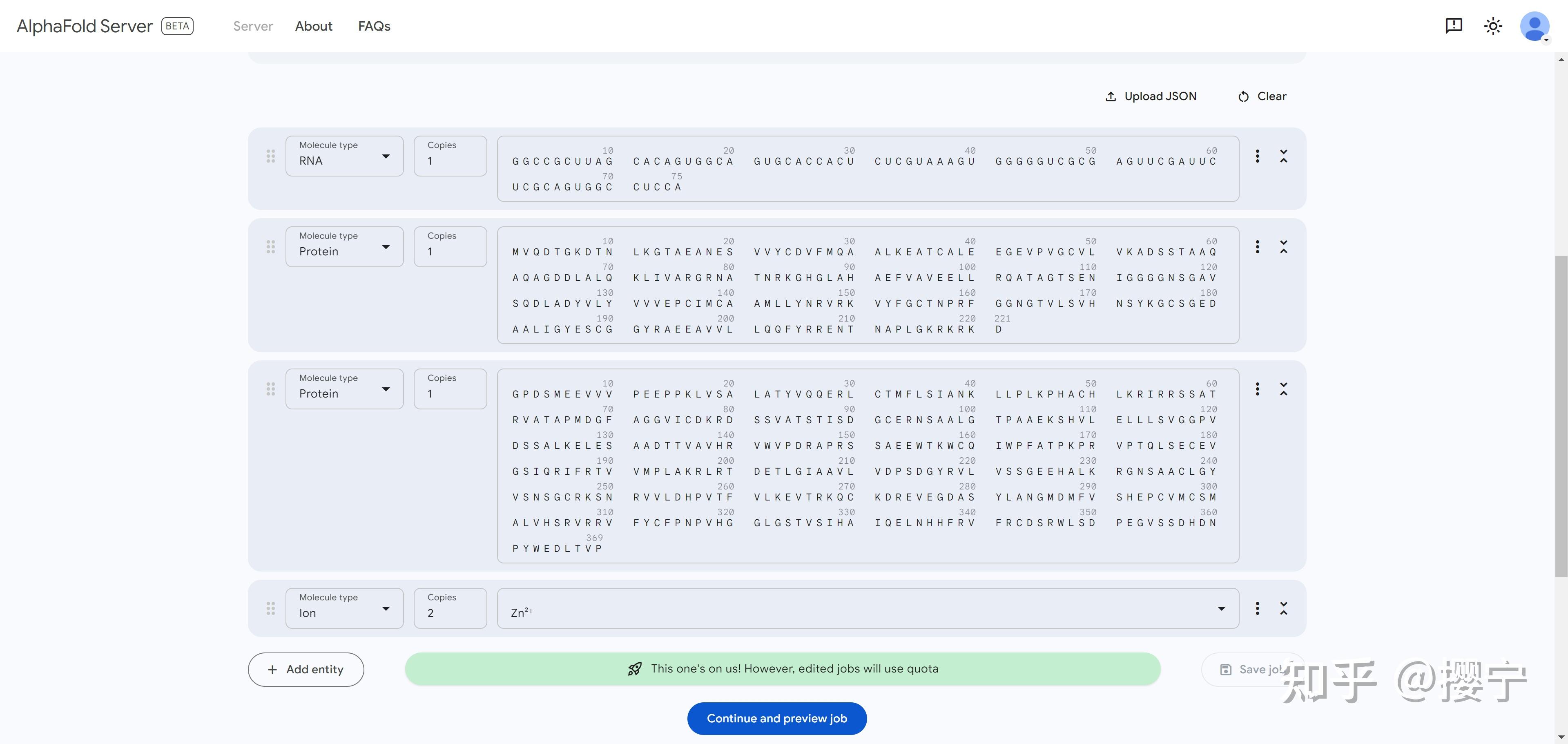1568x744 pixels.
Task: Click the Copies field of Ion entity
Action: [450, 609]
